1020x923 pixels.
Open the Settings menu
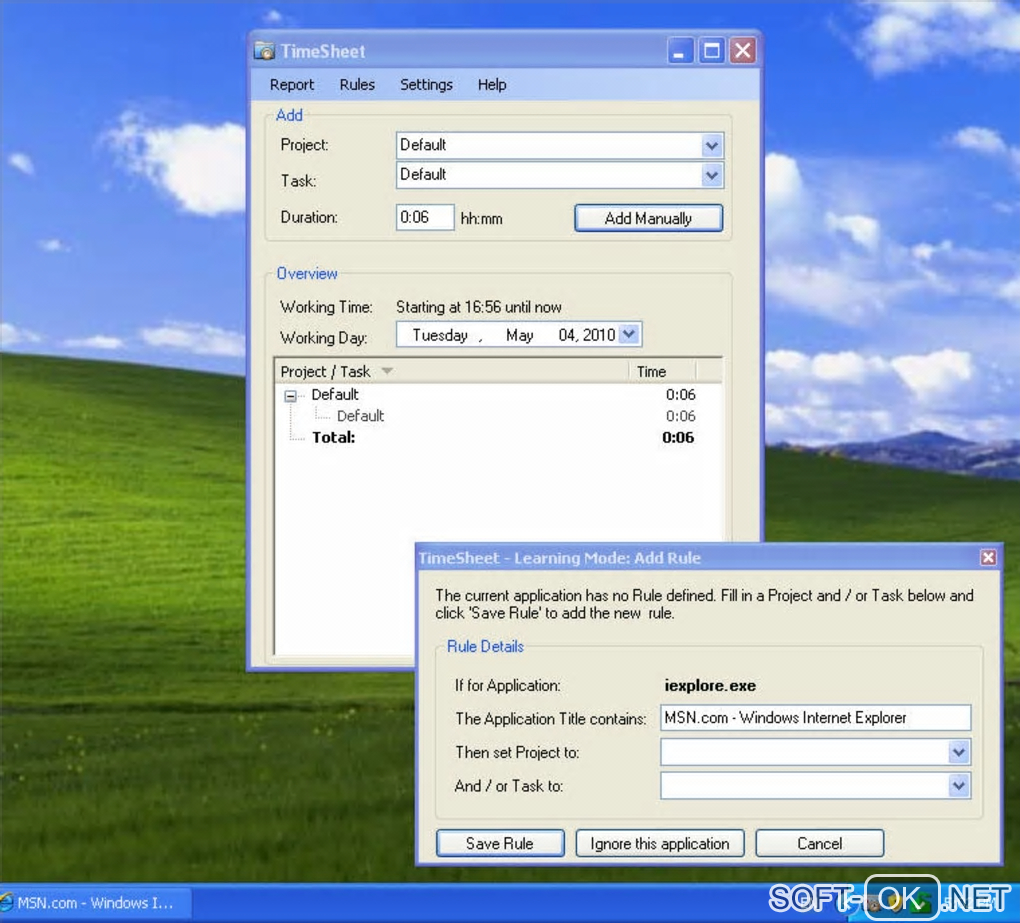tap(426, 85)
